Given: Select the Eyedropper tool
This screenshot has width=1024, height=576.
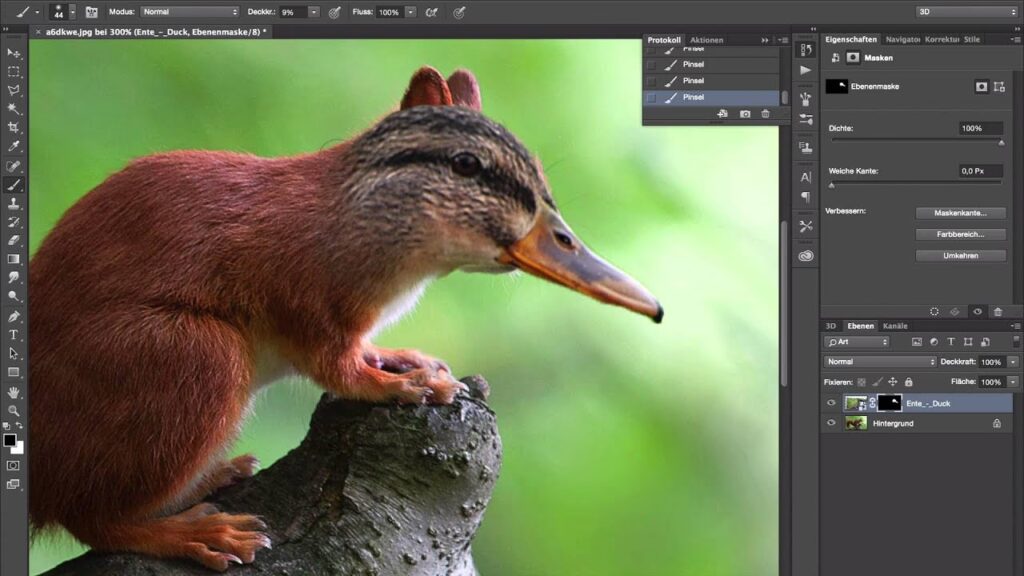Looking at the screenshot, I should pyautogui.click(x=13, y=147).
